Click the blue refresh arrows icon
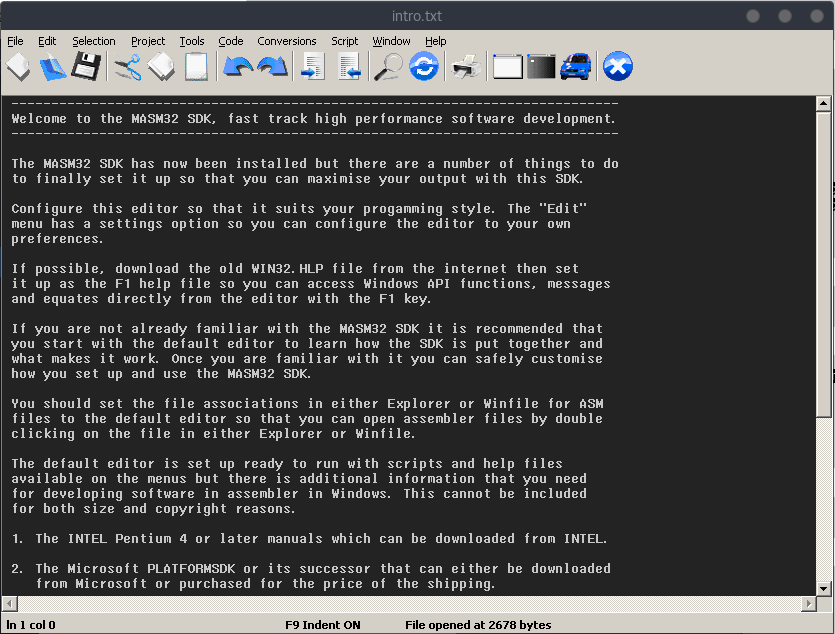This screenshot has height=634, width=835. click(424, 67)
